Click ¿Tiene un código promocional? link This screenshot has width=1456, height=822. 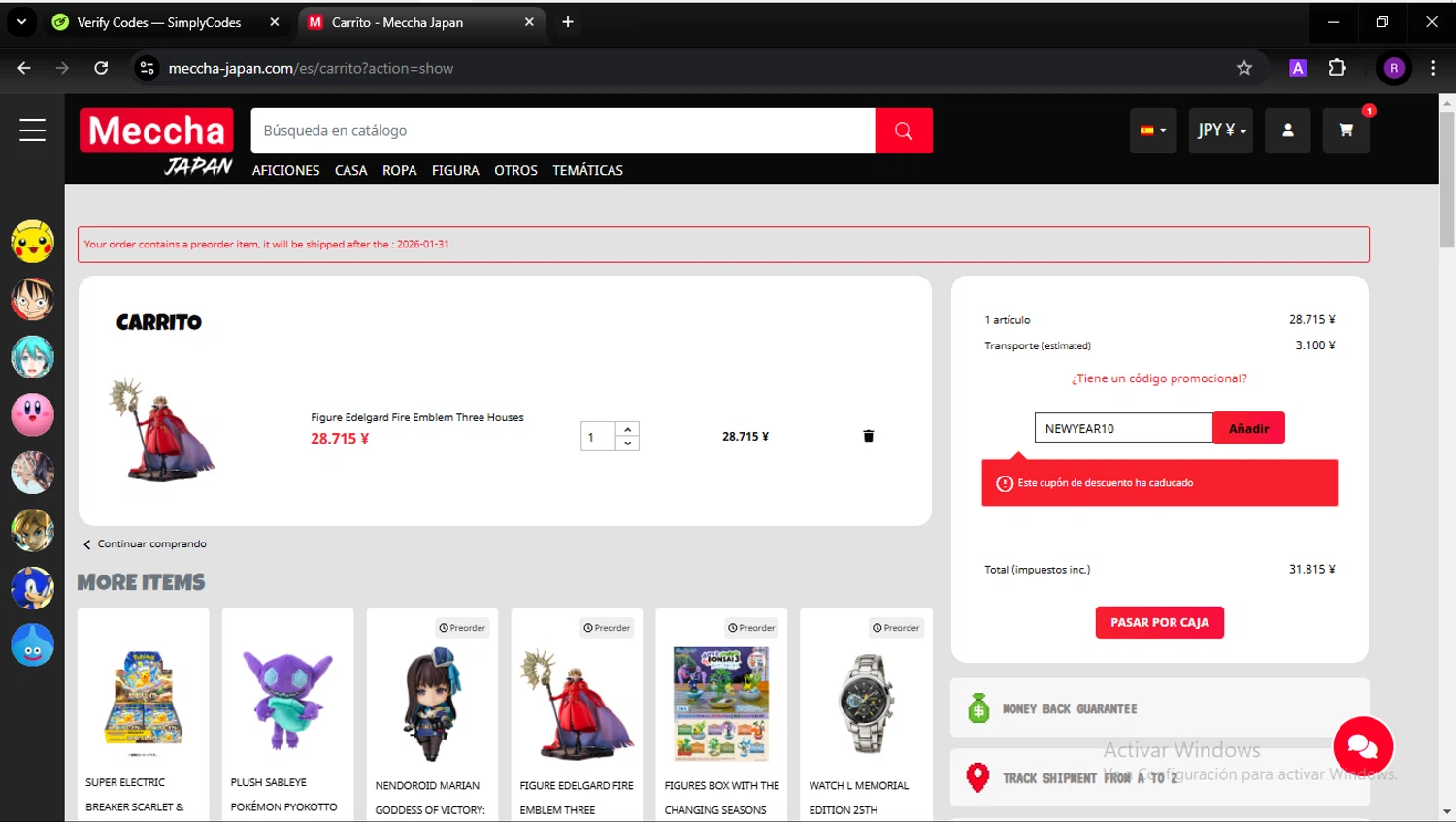click(1159, 378)
